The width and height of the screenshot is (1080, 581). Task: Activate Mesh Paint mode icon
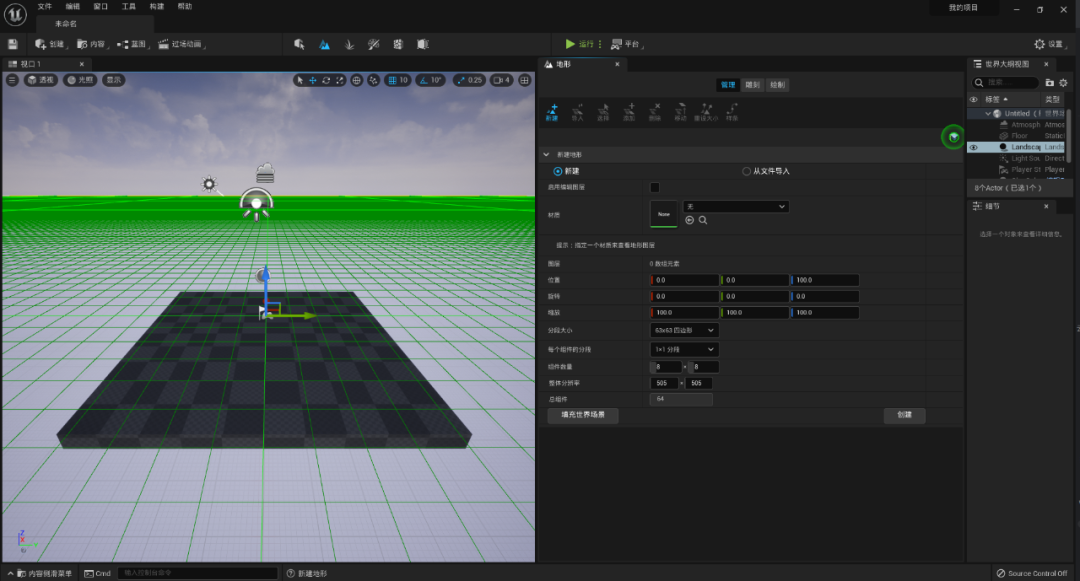click(x=373, y=44)
